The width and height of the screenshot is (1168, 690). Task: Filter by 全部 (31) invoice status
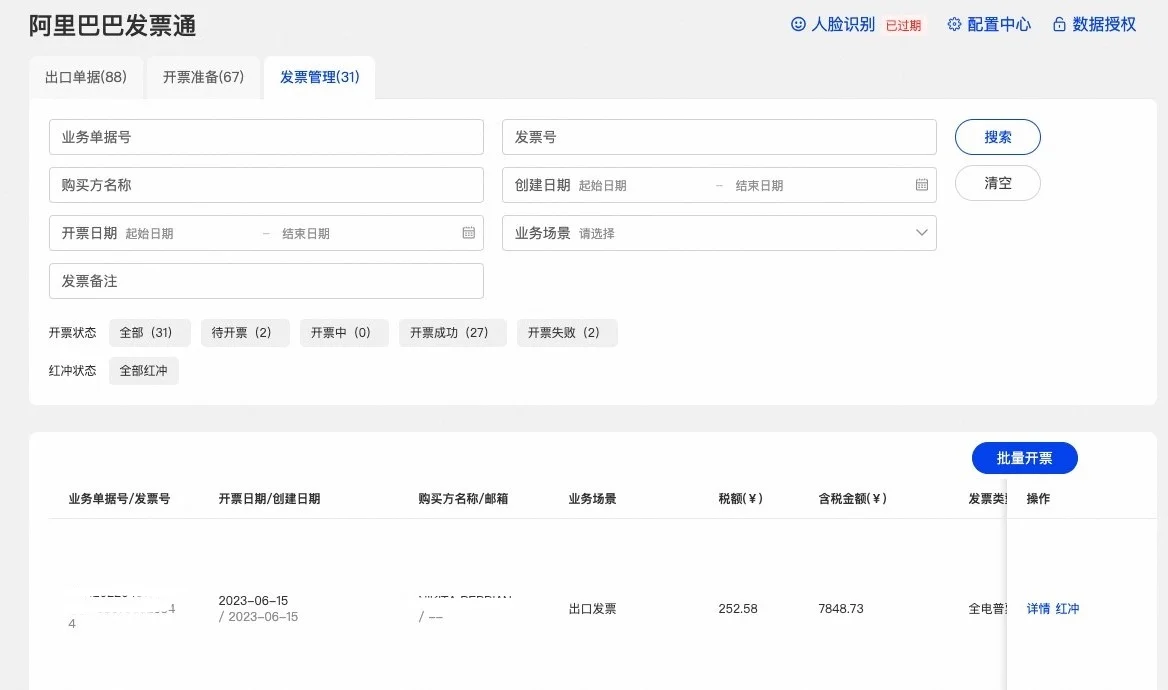(146, 333)
